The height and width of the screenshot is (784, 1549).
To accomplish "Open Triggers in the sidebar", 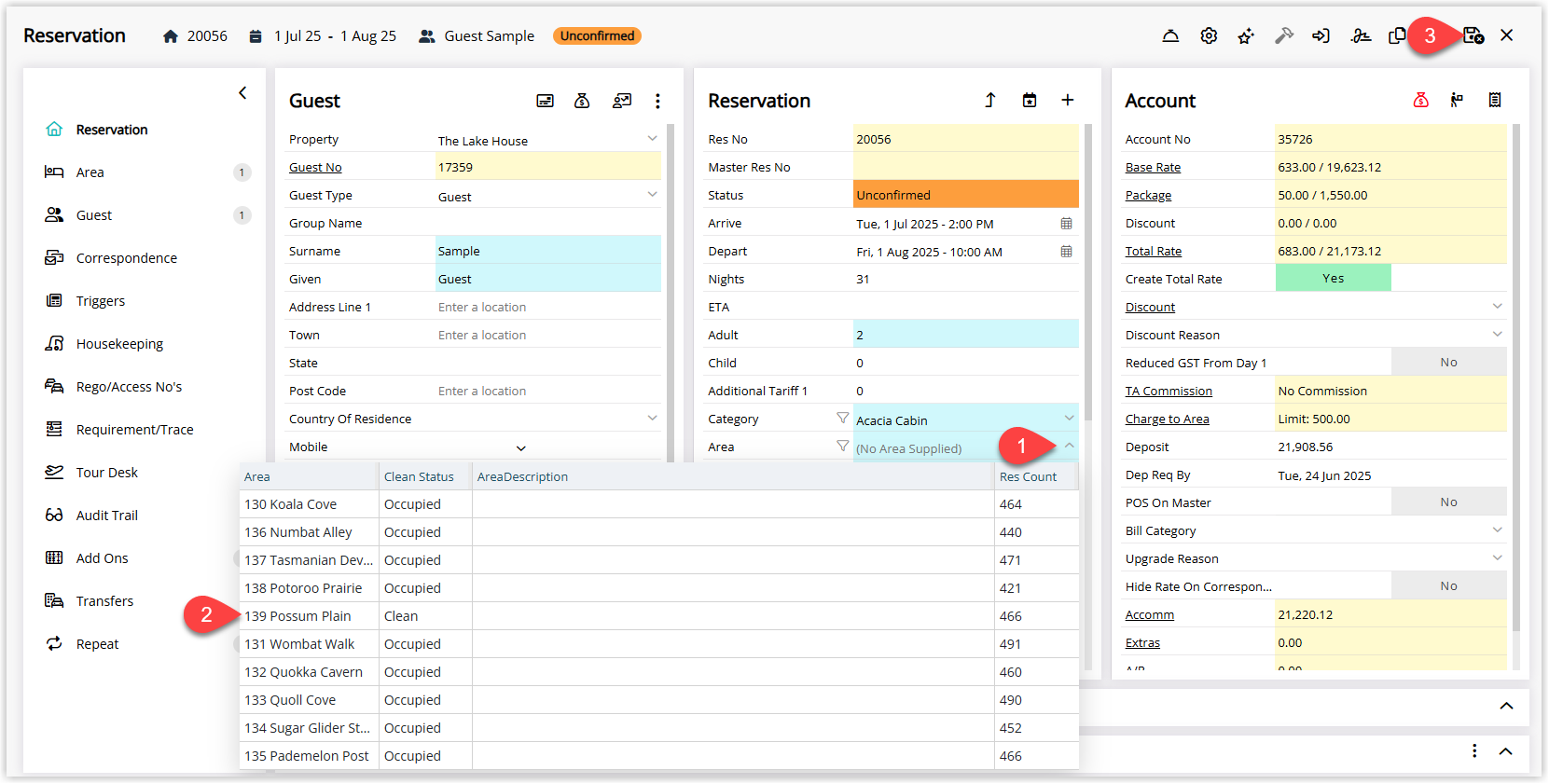I will point(100,301).
